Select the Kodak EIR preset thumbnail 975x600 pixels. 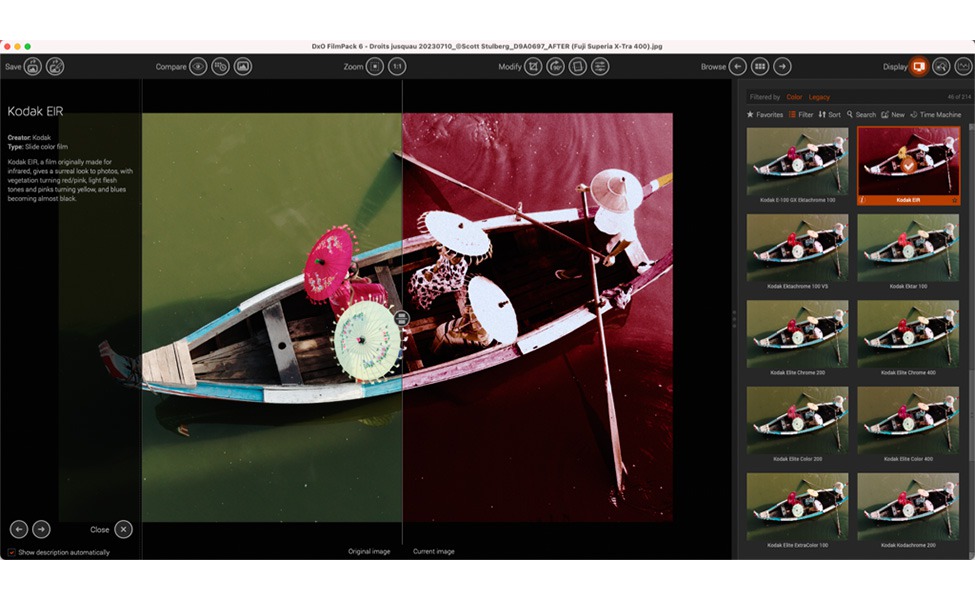(908, 165)
